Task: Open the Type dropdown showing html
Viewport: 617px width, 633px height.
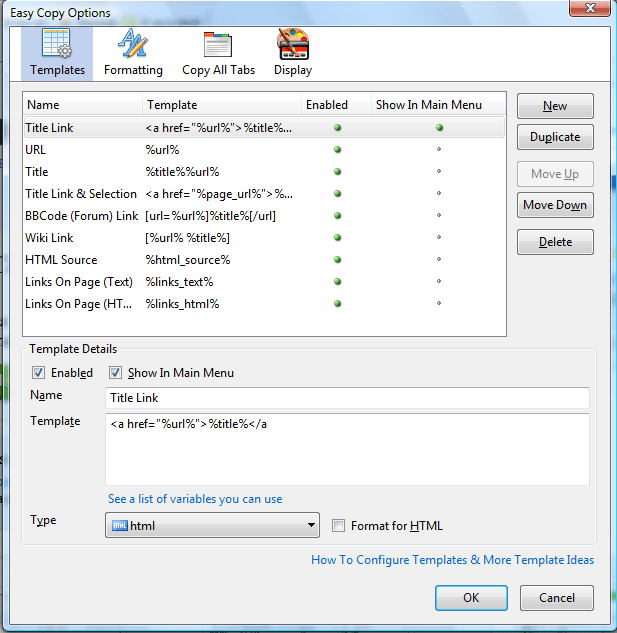Action: pyautogui.click(x=212, y=526)
